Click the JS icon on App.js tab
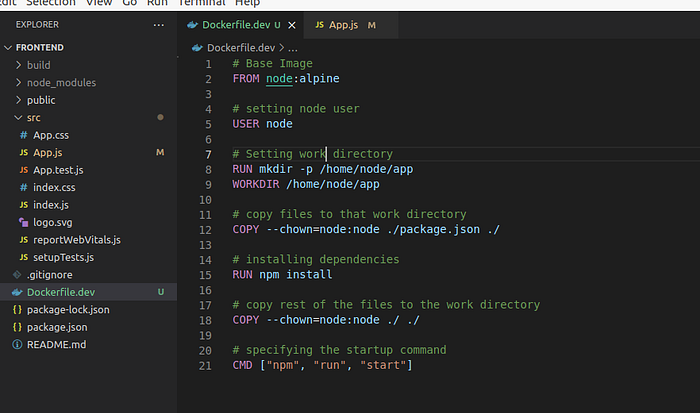Screen dimensions: 700x413 [x=320, y=25]
